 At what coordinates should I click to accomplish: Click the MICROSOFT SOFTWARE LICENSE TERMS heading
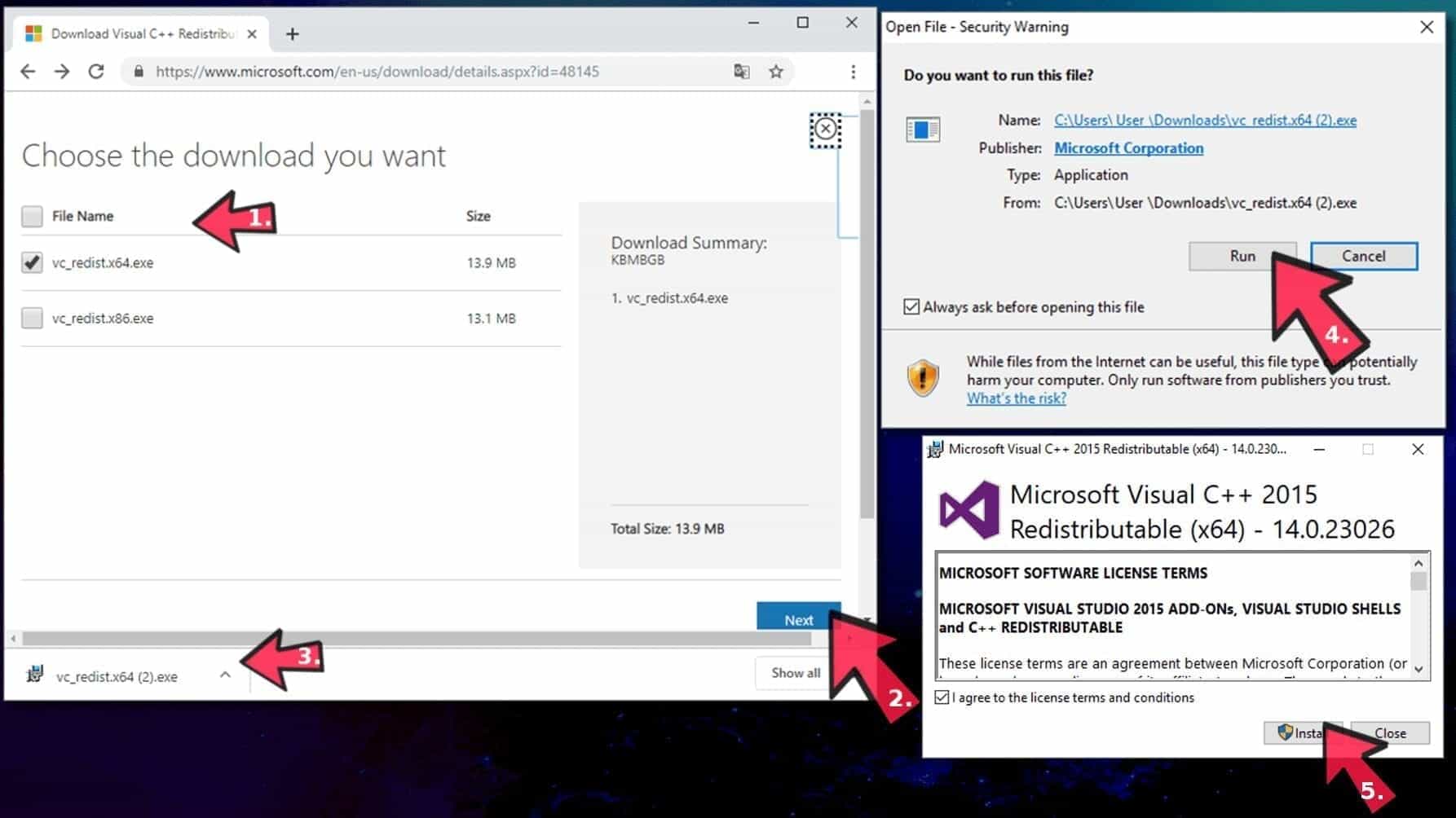point(1073,573)
